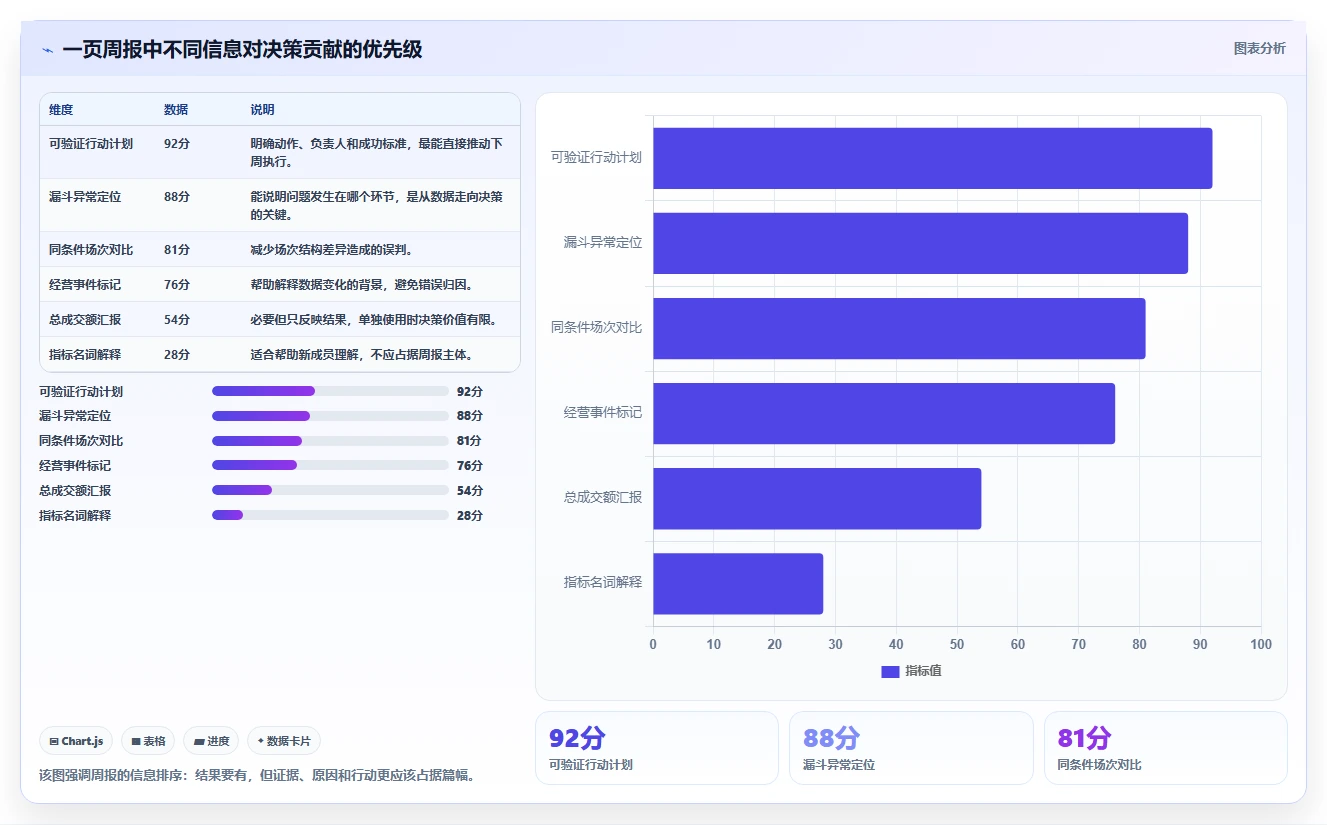Select 漏斗异常定位 cell in the table
The height and width of the screenshot is (825, 1327).
[x=85, y=197]
